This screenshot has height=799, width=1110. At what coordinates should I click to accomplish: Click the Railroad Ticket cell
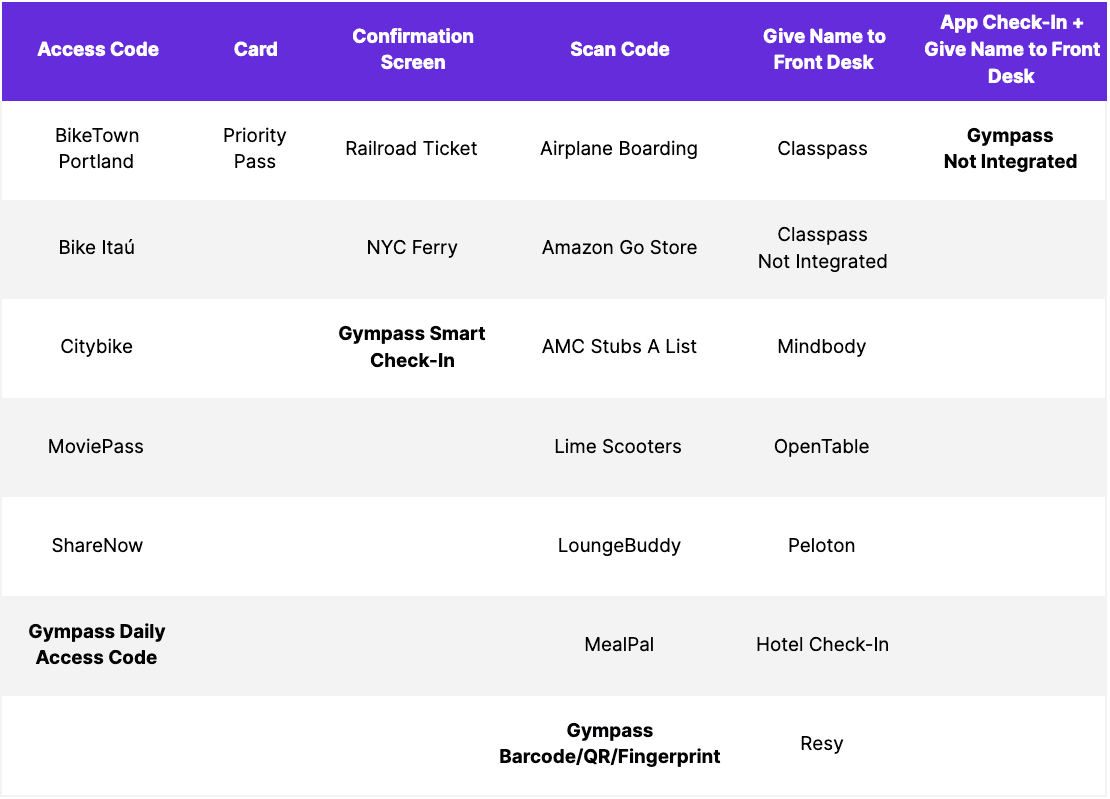[412, 148]
